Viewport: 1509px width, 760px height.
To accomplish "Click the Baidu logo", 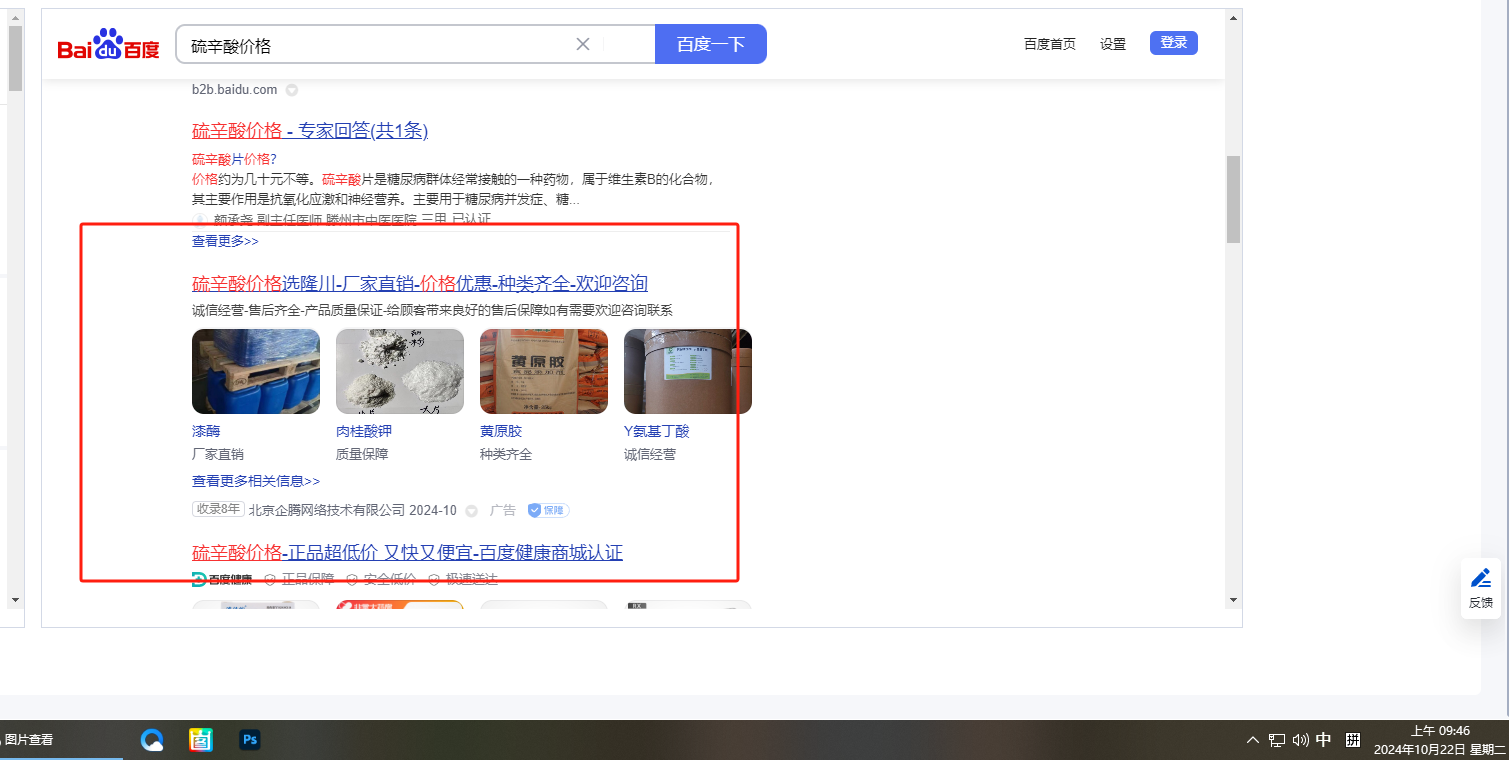I will click(108, 46).
